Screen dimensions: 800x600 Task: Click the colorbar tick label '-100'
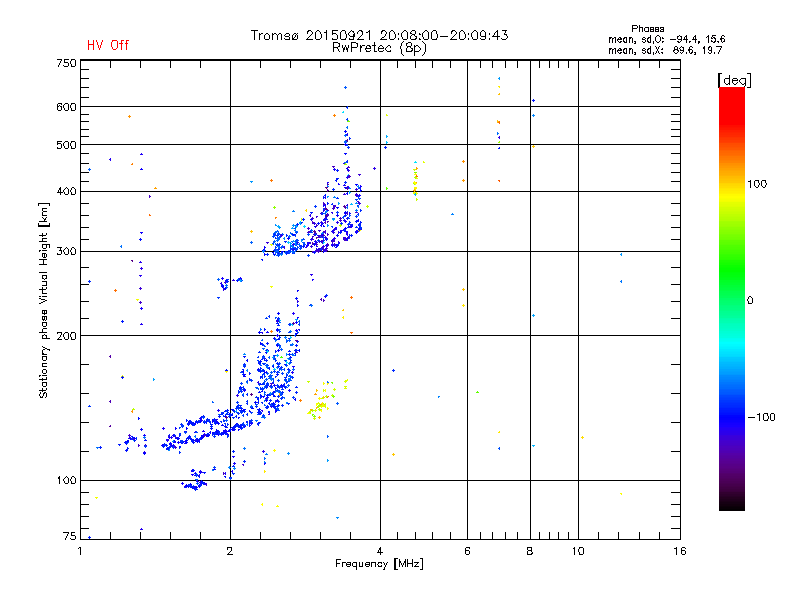pyautogui.click(x=761, y=417)
